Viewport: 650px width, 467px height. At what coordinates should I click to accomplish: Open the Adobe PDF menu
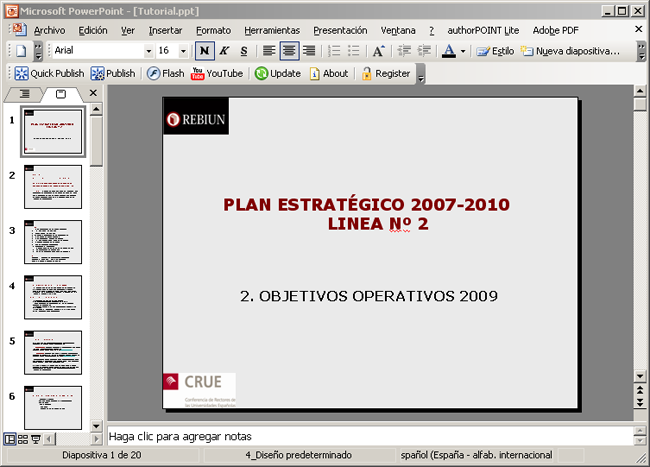point(555,30)
